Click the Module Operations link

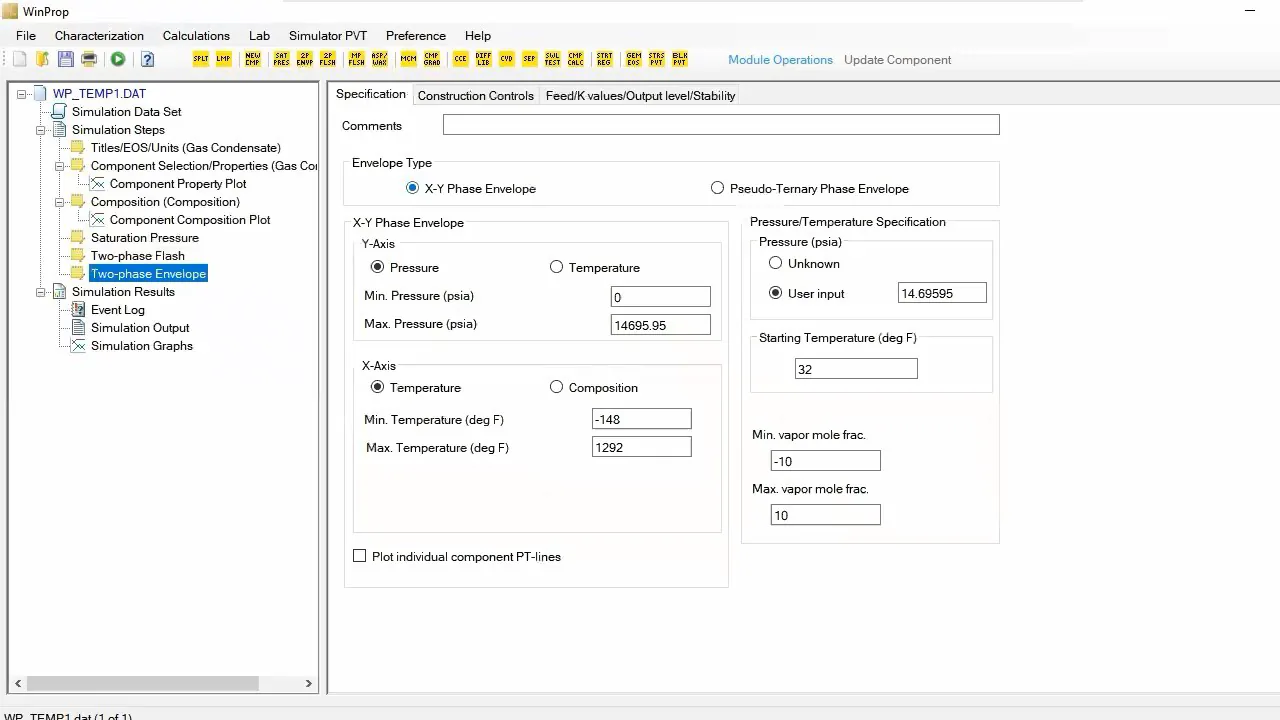tap(780, 60)
